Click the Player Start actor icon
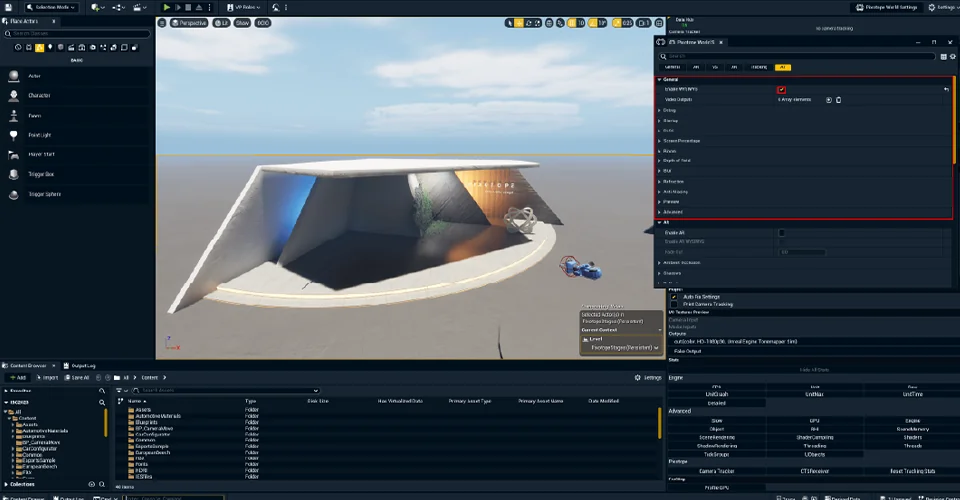The image size is (960, 500). coord(14,154)
